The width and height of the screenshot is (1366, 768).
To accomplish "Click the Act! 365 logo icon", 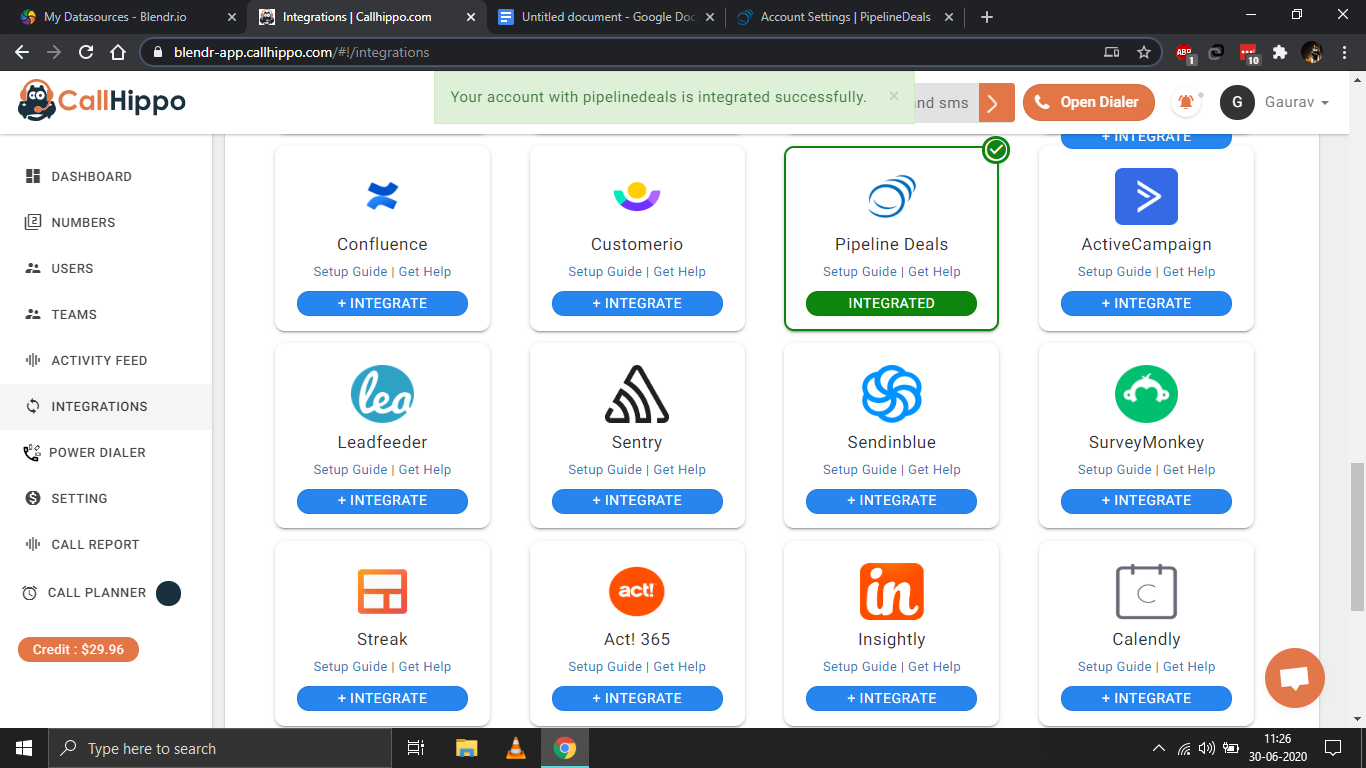I will pos(637,591).
